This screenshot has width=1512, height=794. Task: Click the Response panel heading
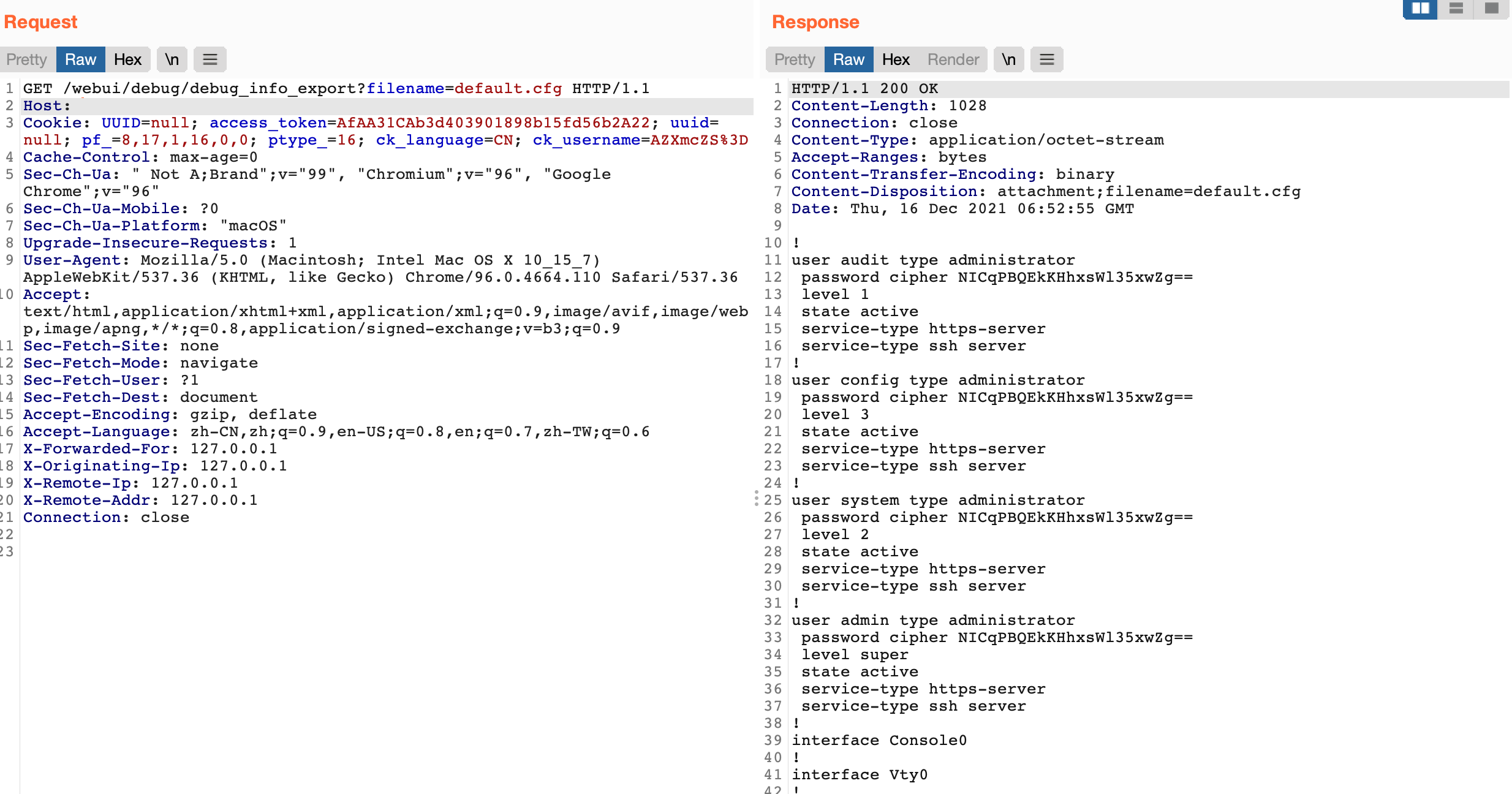815,22
